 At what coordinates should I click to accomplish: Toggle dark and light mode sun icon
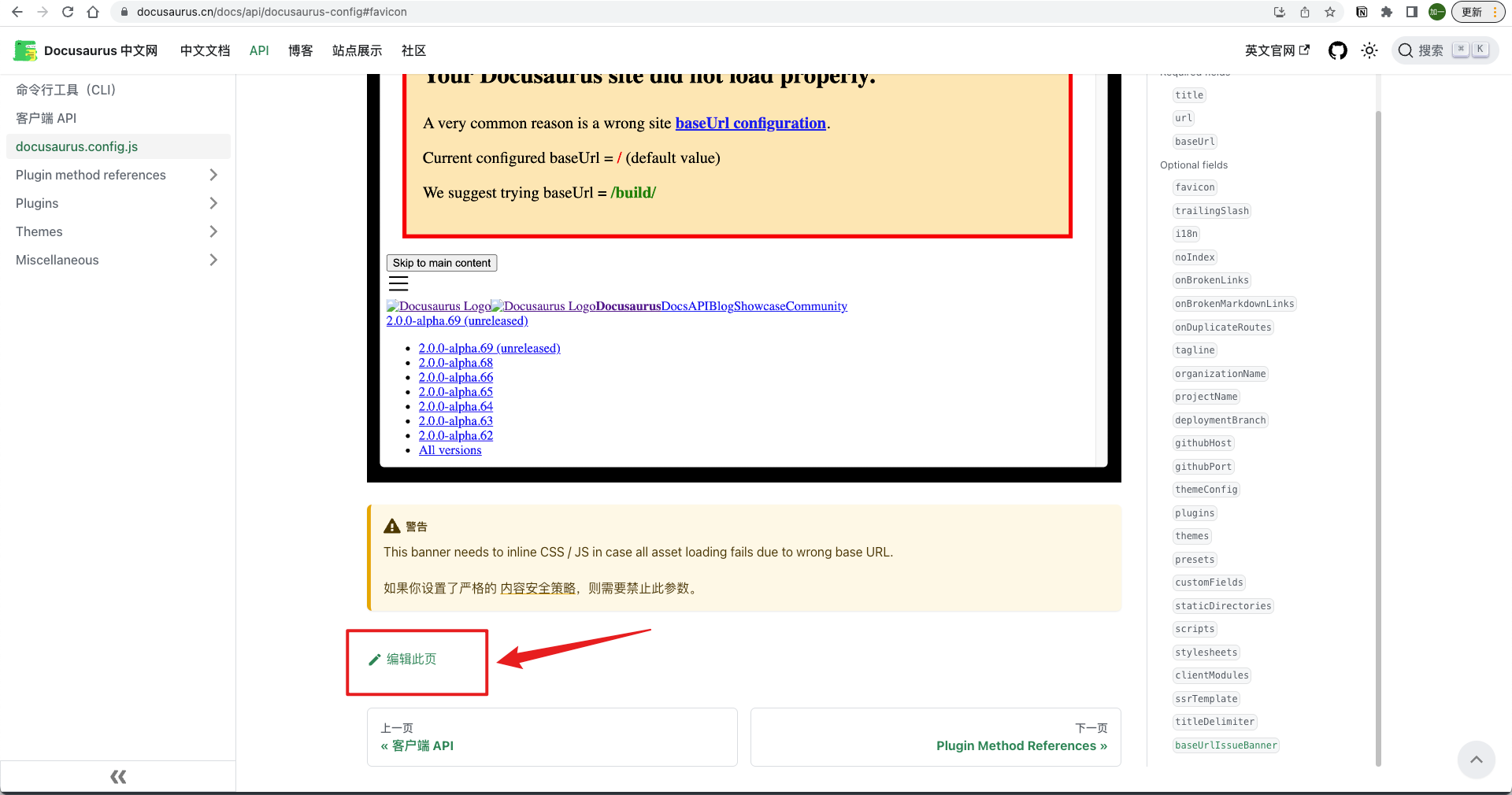[1369, 50]
